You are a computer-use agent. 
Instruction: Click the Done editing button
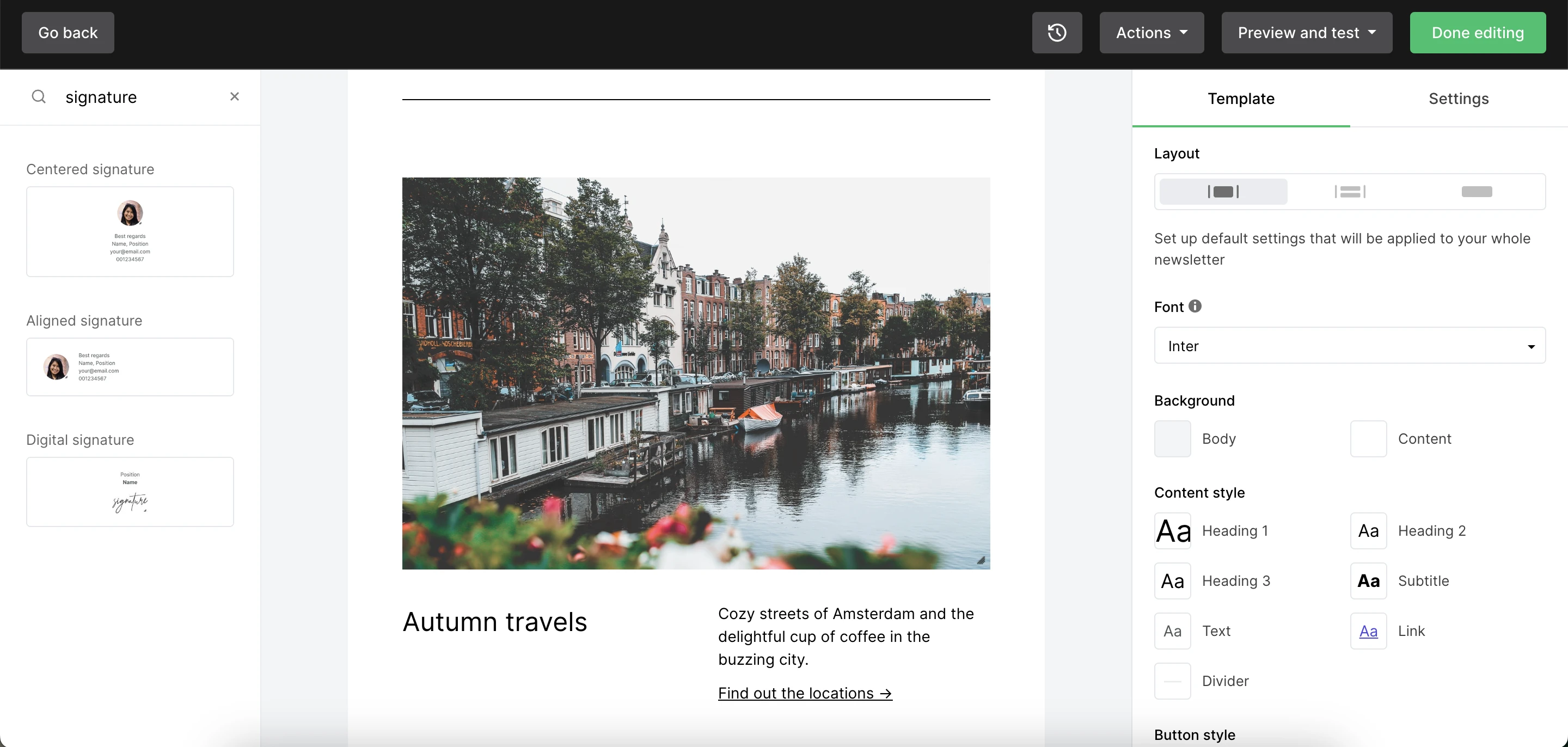pyautogui.click(x=1477, y=33)
